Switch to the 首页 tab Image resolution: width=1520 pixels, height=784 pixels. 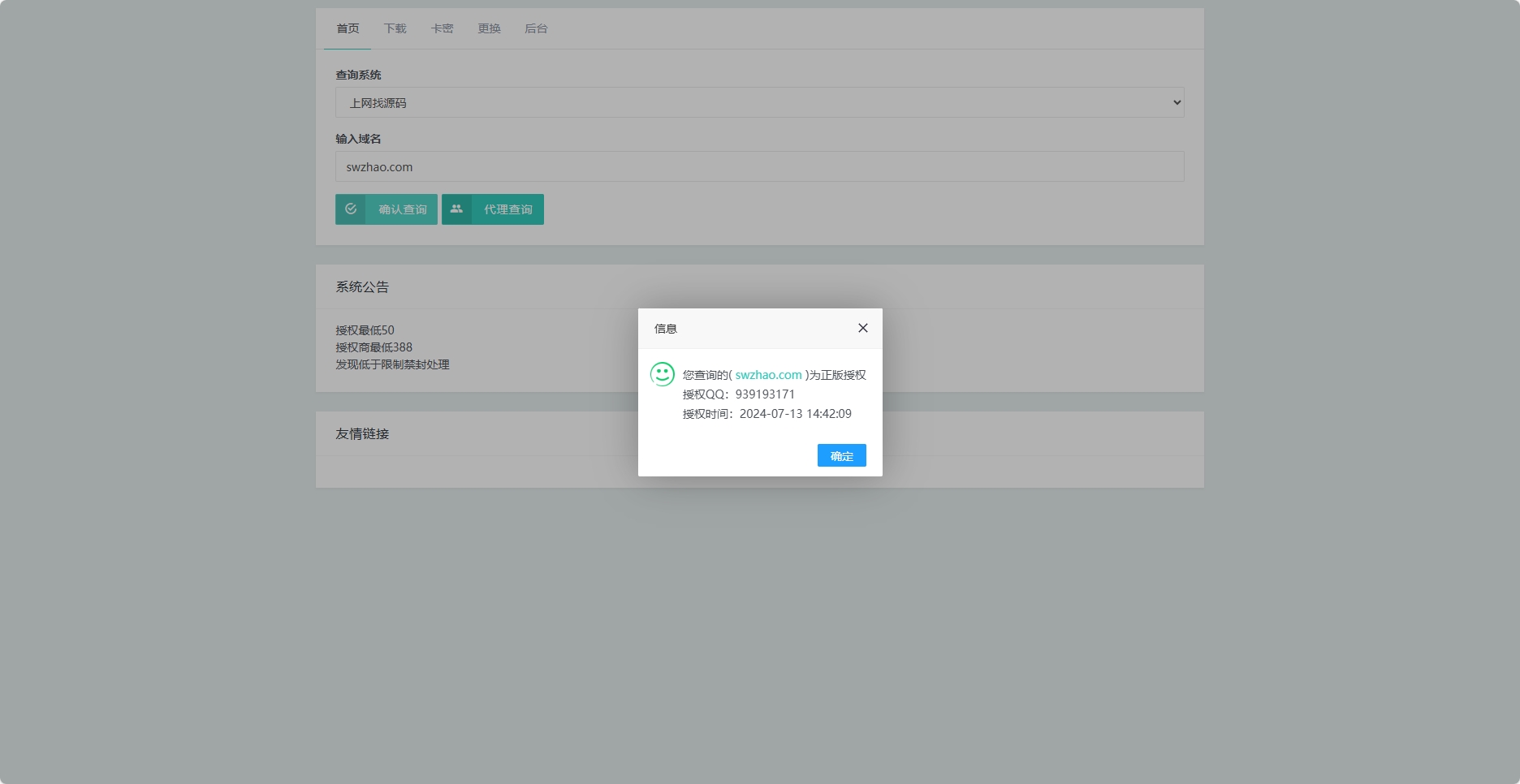[x=348, y=28]
